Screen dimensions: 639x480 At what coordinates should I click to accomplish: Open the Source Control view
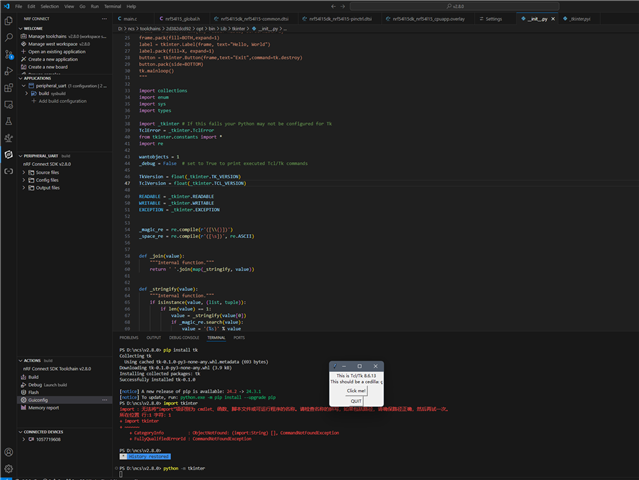coord(9,54)
